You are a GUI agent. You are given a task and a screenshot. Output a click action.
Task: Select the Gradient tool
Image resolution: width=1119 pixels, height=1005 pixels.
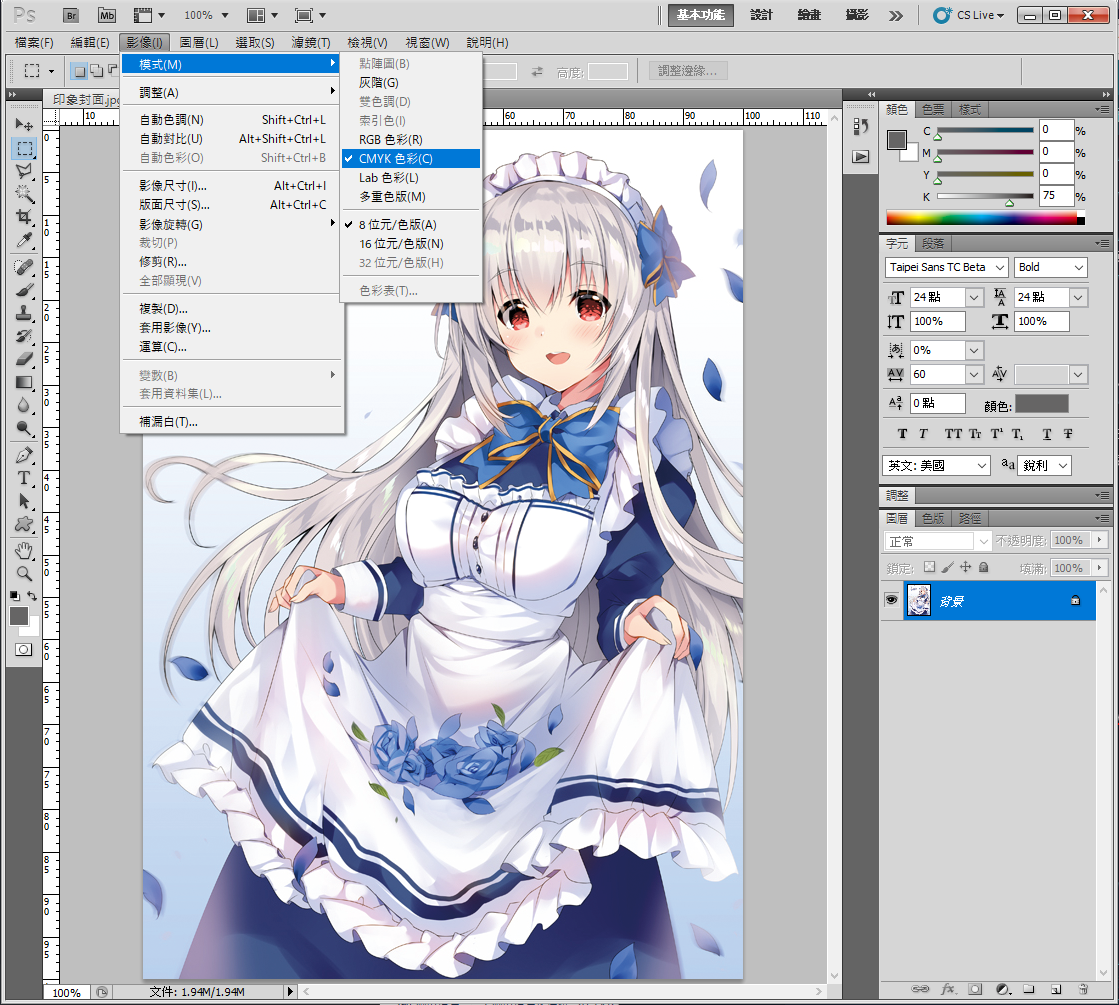[x=24, y=383]
